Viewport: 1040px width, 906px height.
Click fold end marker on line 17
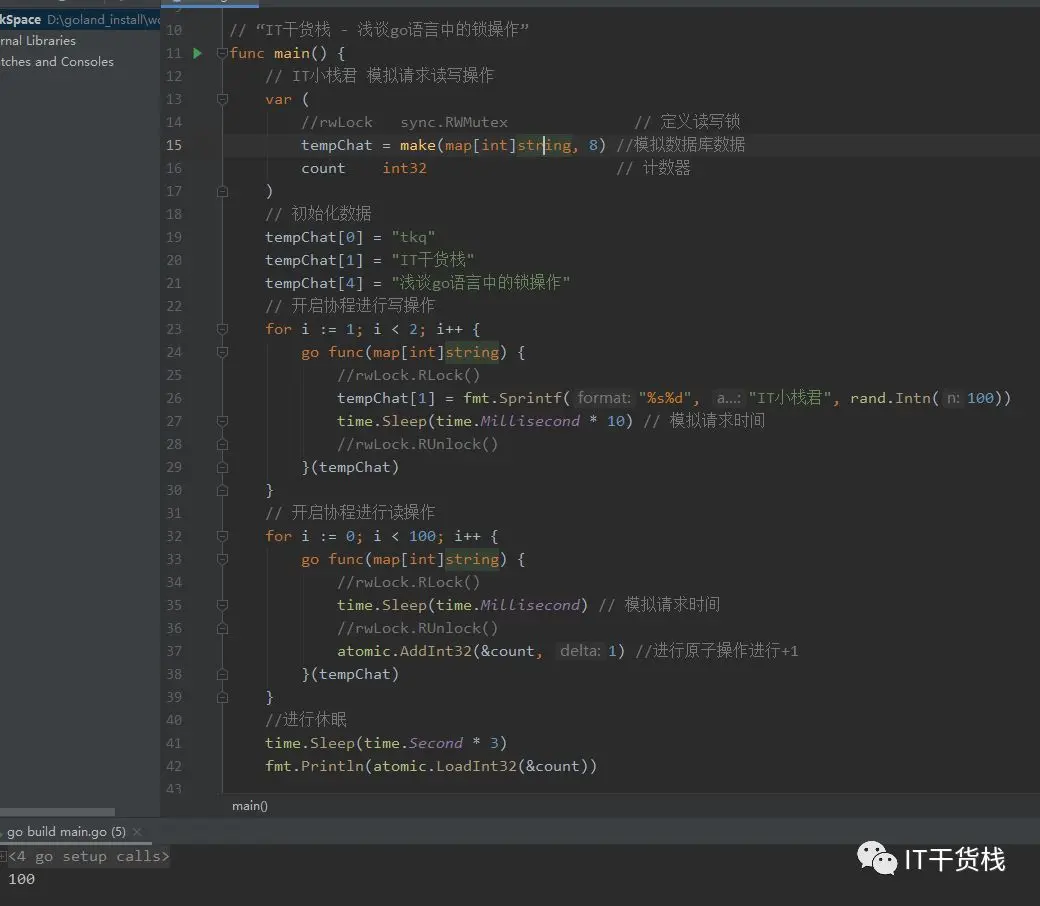pos(222,192)
